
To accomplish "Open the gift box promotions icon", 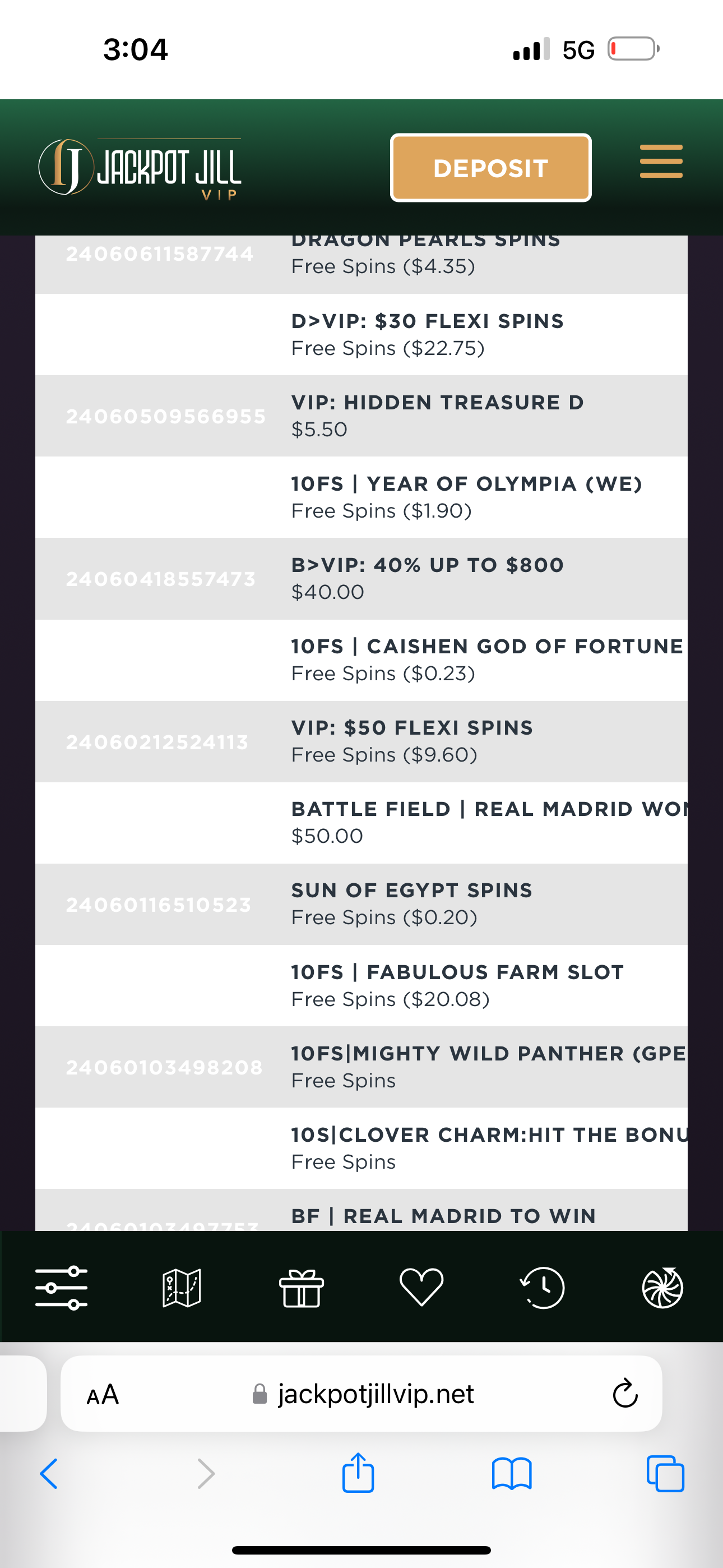I will (302, 1288).
